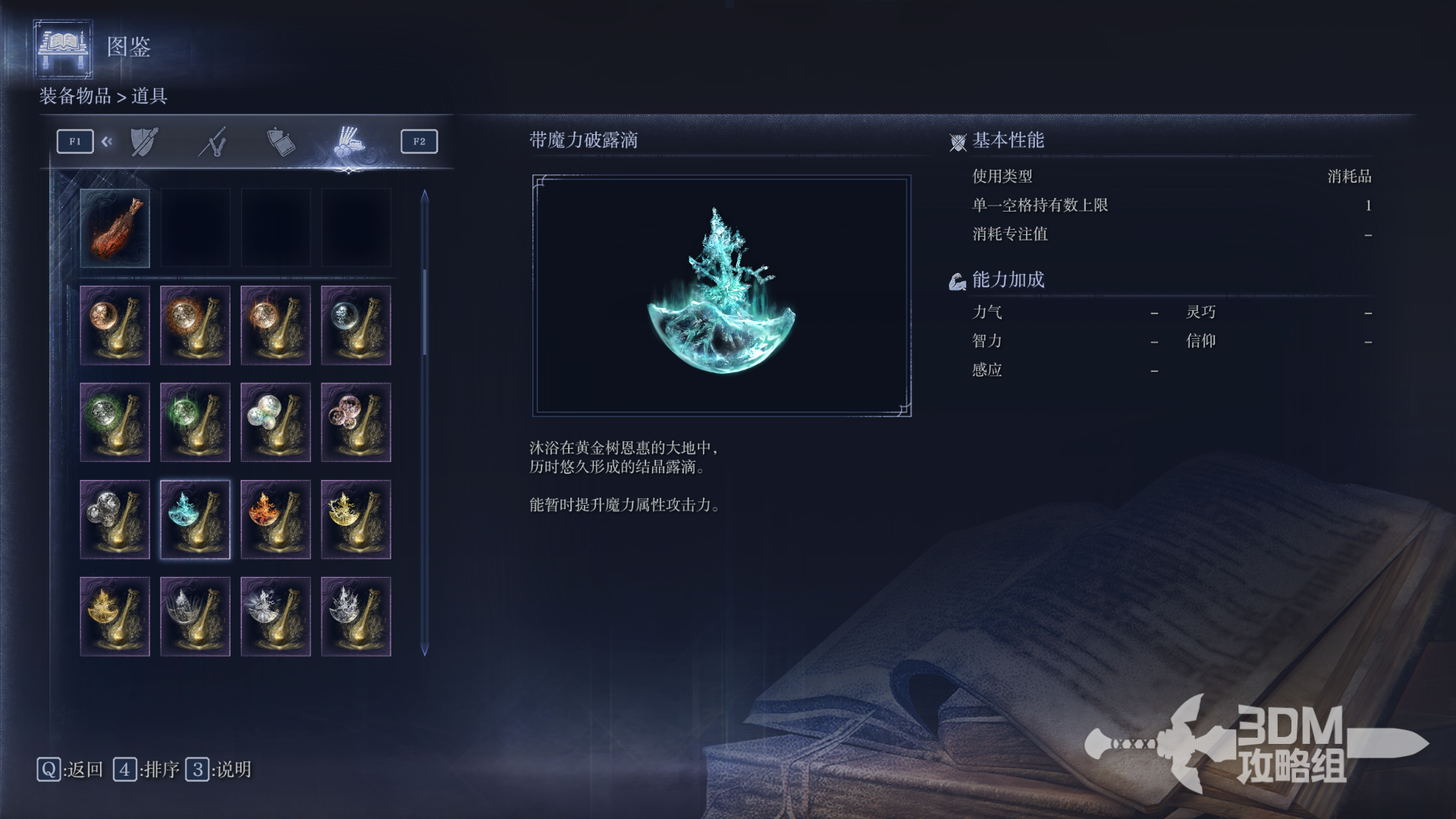Click the item list scroll up arrow

pos(425,196)
